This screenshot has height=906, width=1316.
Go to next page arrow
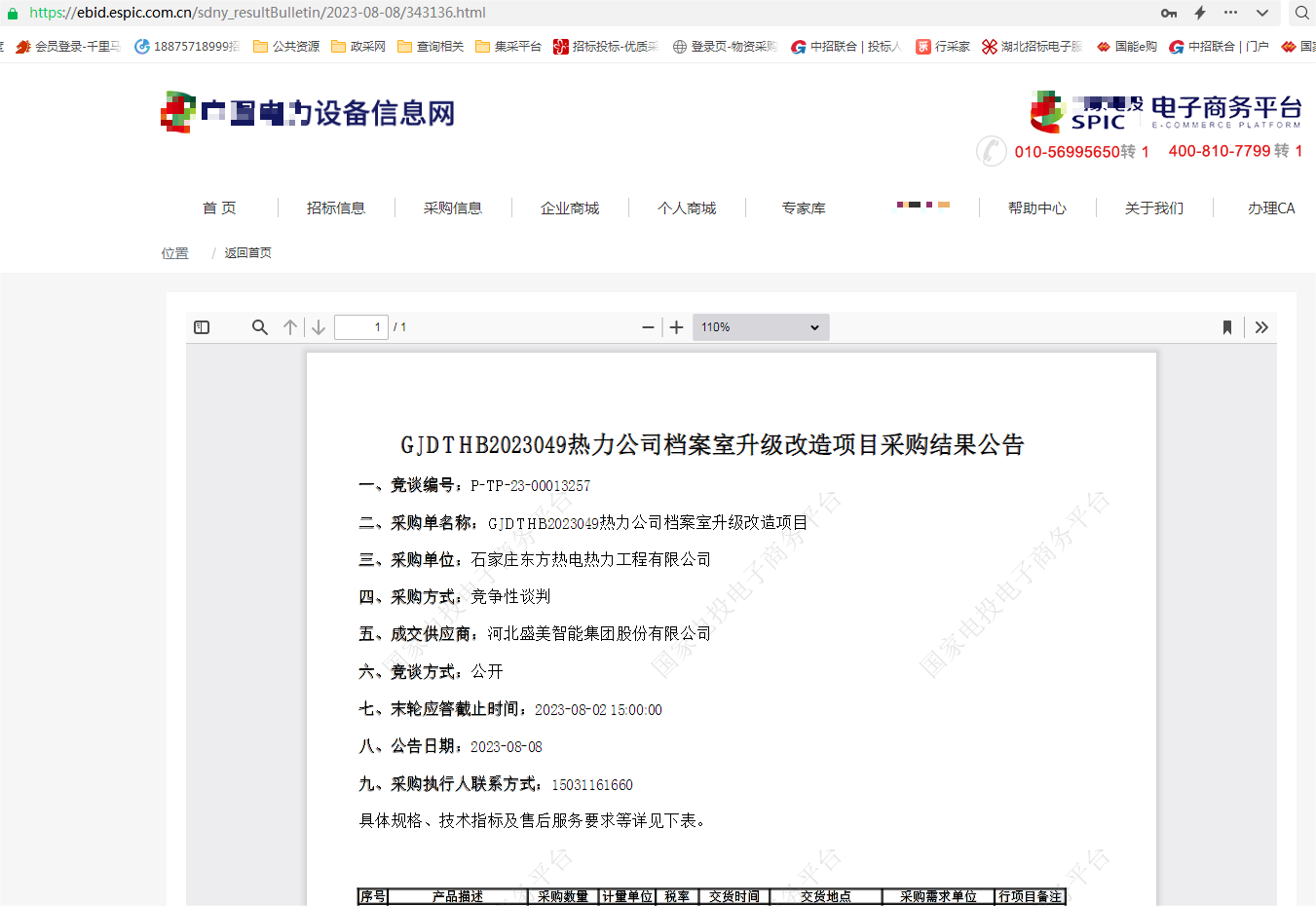click(319, 327)
